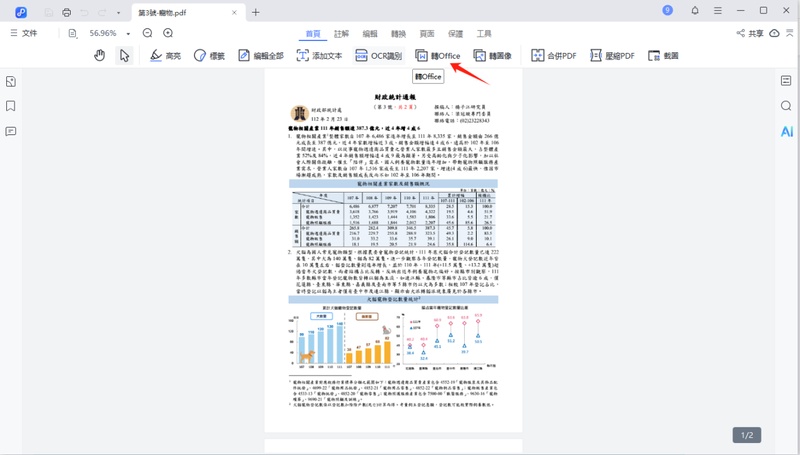
Task: Click the document title 財政統計通報
Action: click(x=395, y=96)
